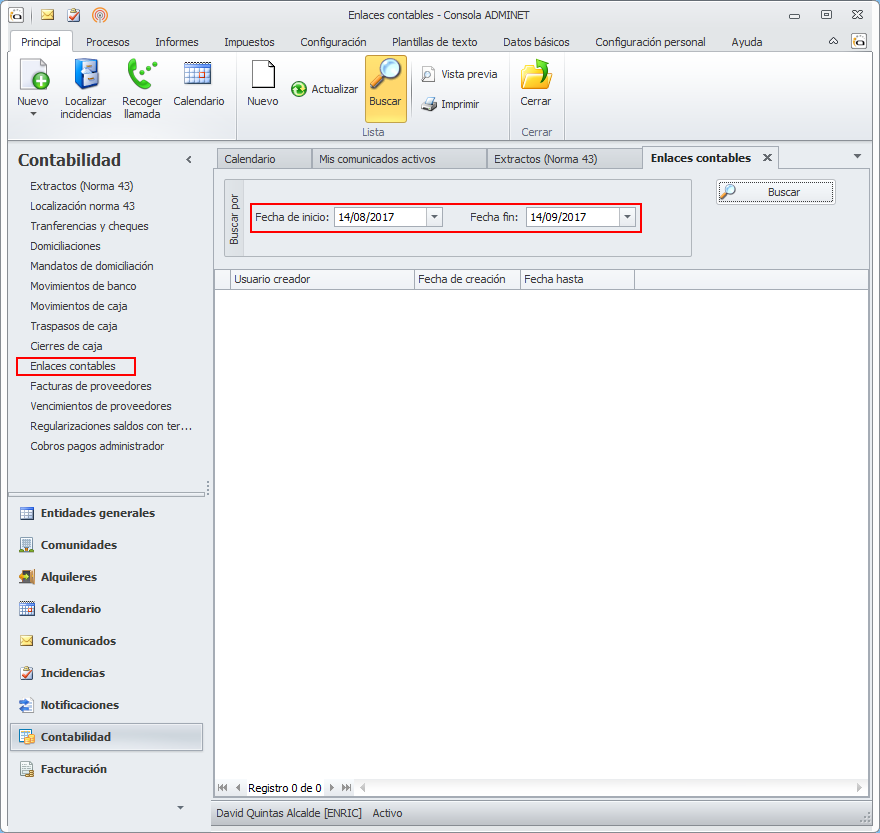The image size is (880, 833).
Task: Click blank-page Nuevo in Lista group
Action: pos(263,84)
